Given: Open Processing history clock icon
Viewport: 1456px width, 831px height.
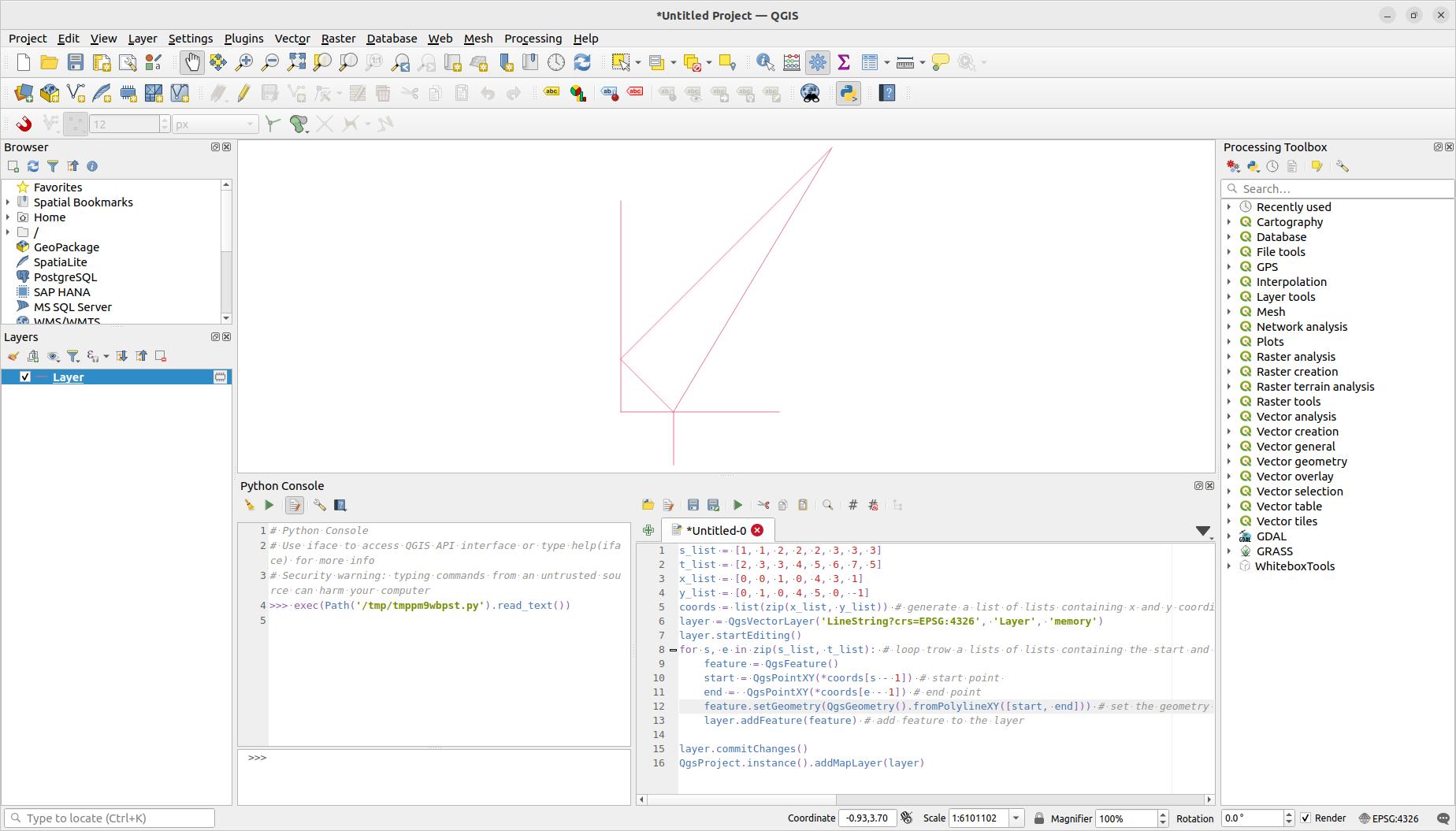Looking at the screenshot, I should pos(1272,166).
